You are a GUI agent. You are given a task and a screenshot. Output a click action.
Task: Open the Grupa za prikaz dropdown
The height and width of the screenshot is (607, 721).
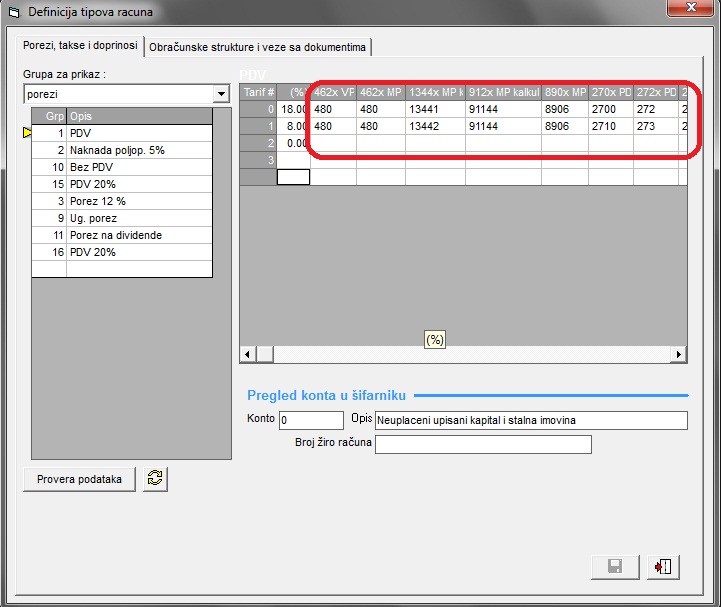click(x=221, y=94)
